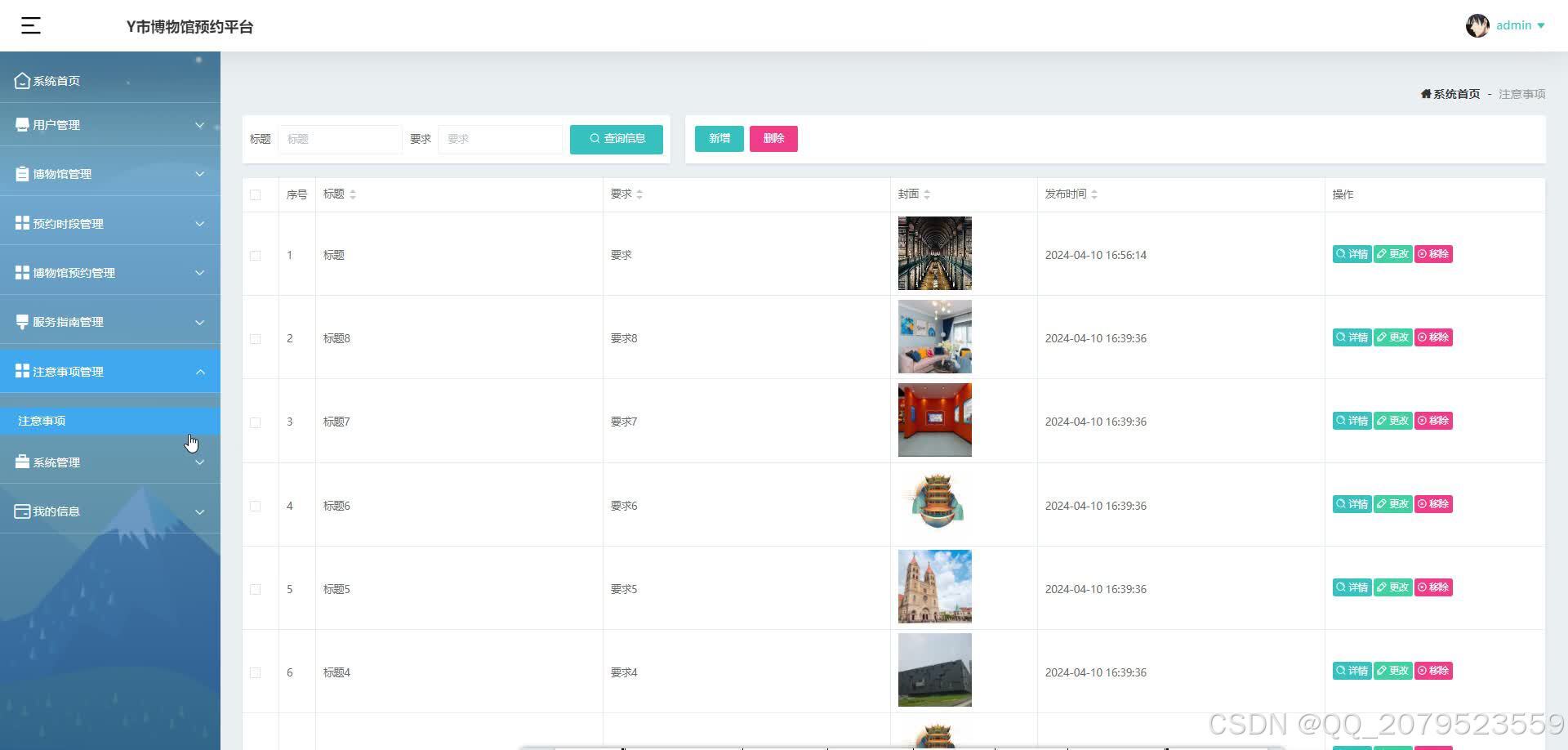Click 移除 for row 标题7
The height and width of the screenshot is (750, 1568).
1433,421
